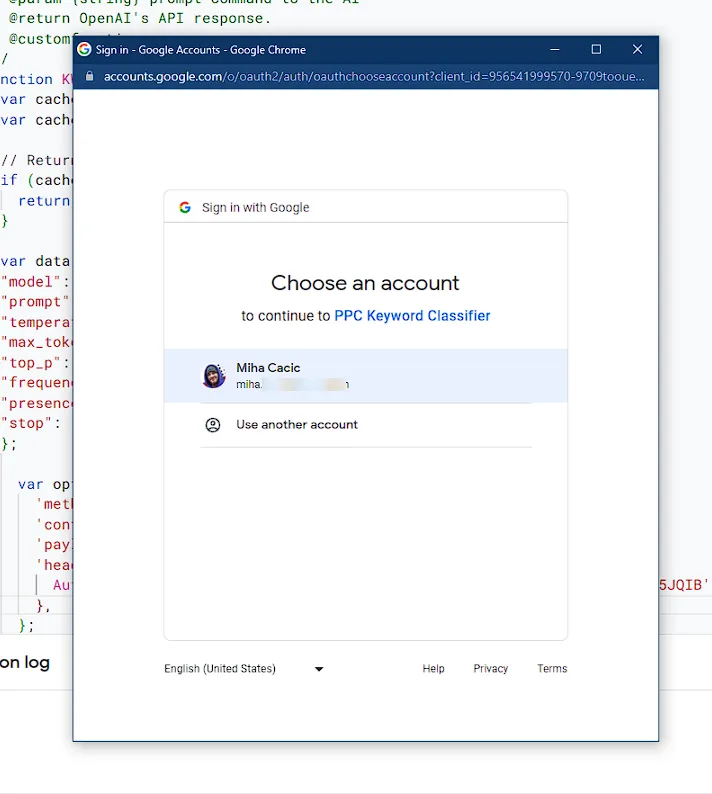Screen dimensions: 712x794
Task: Click the Google favicon in the title bar
Action: point(84,49)
